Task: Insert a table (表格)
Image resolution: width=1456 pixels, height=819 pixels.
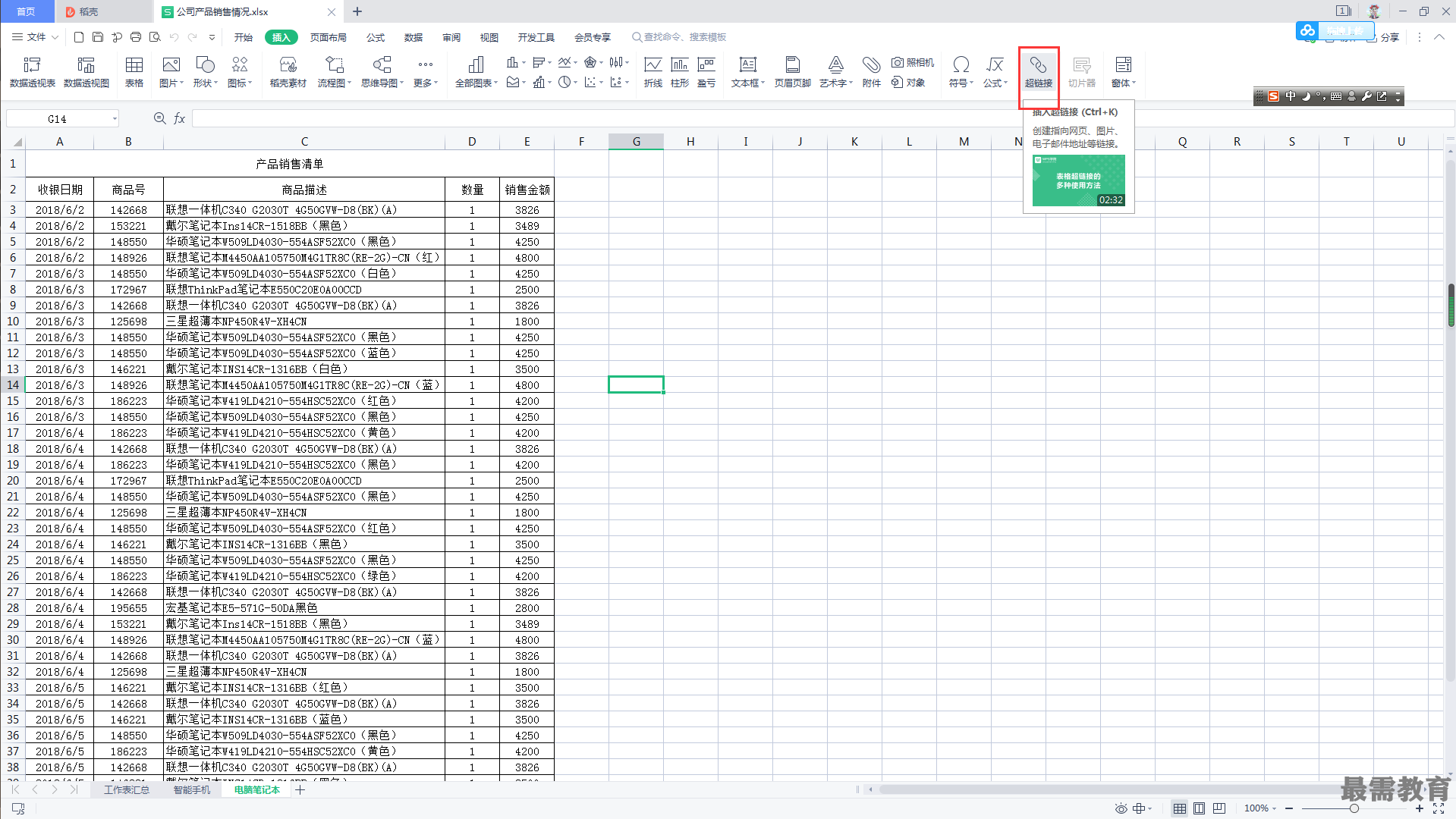Action: 134,72
